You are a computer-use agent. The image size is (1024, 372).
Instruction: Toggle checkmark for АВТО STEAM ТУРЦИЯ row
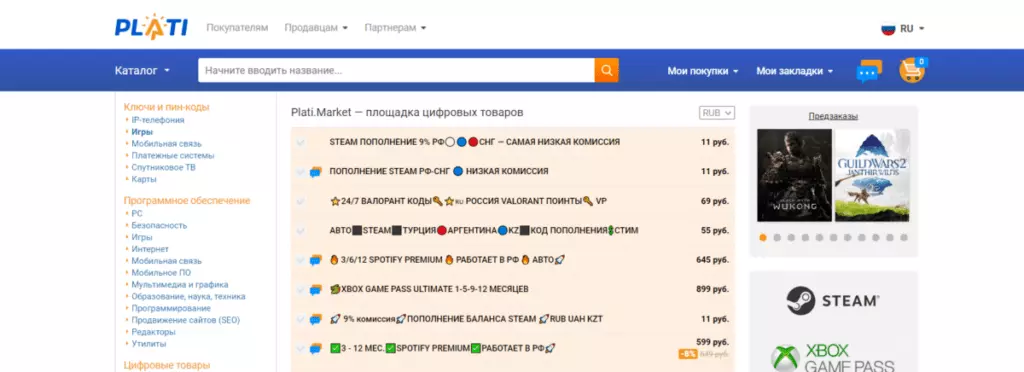point(300,230)
